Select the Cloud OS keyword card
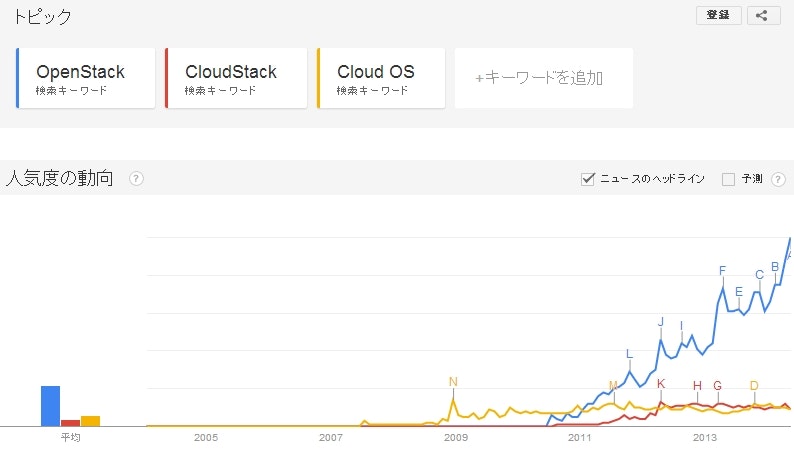The image size is (794, 454). 381,78
